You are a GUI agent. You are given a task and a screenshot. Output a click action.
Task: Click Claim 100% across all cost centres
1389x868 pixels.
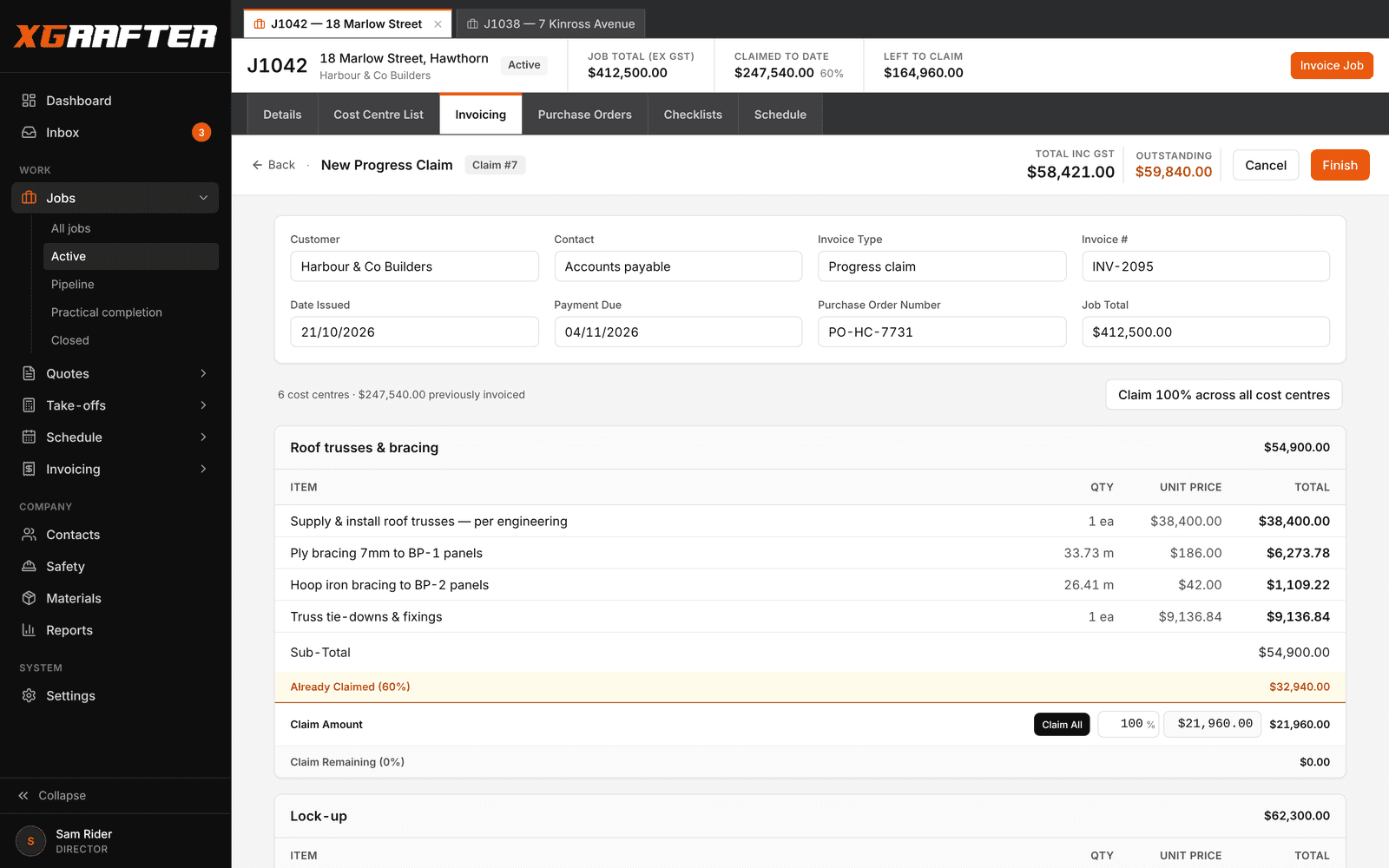click(1223, 395)
